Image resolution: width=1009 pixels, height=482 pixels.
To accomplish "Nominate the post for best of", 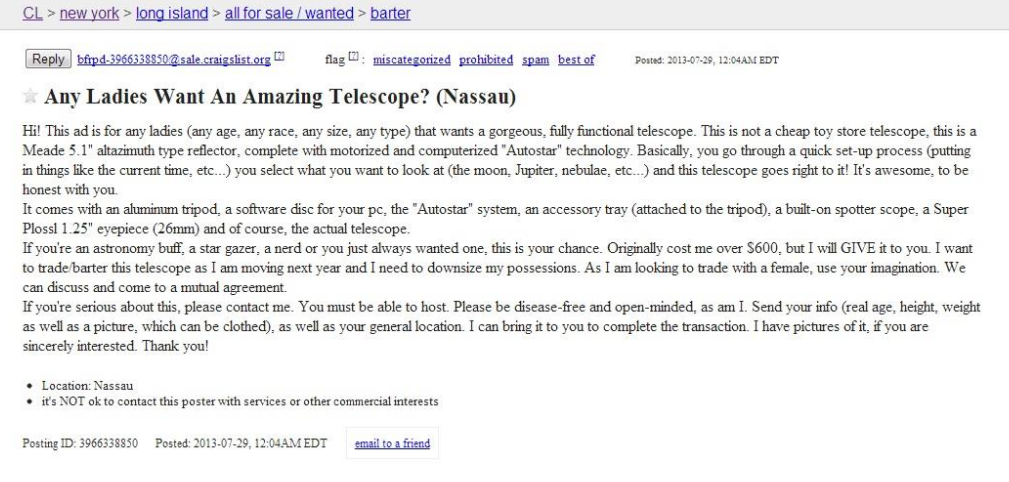I will click(576, 60).
